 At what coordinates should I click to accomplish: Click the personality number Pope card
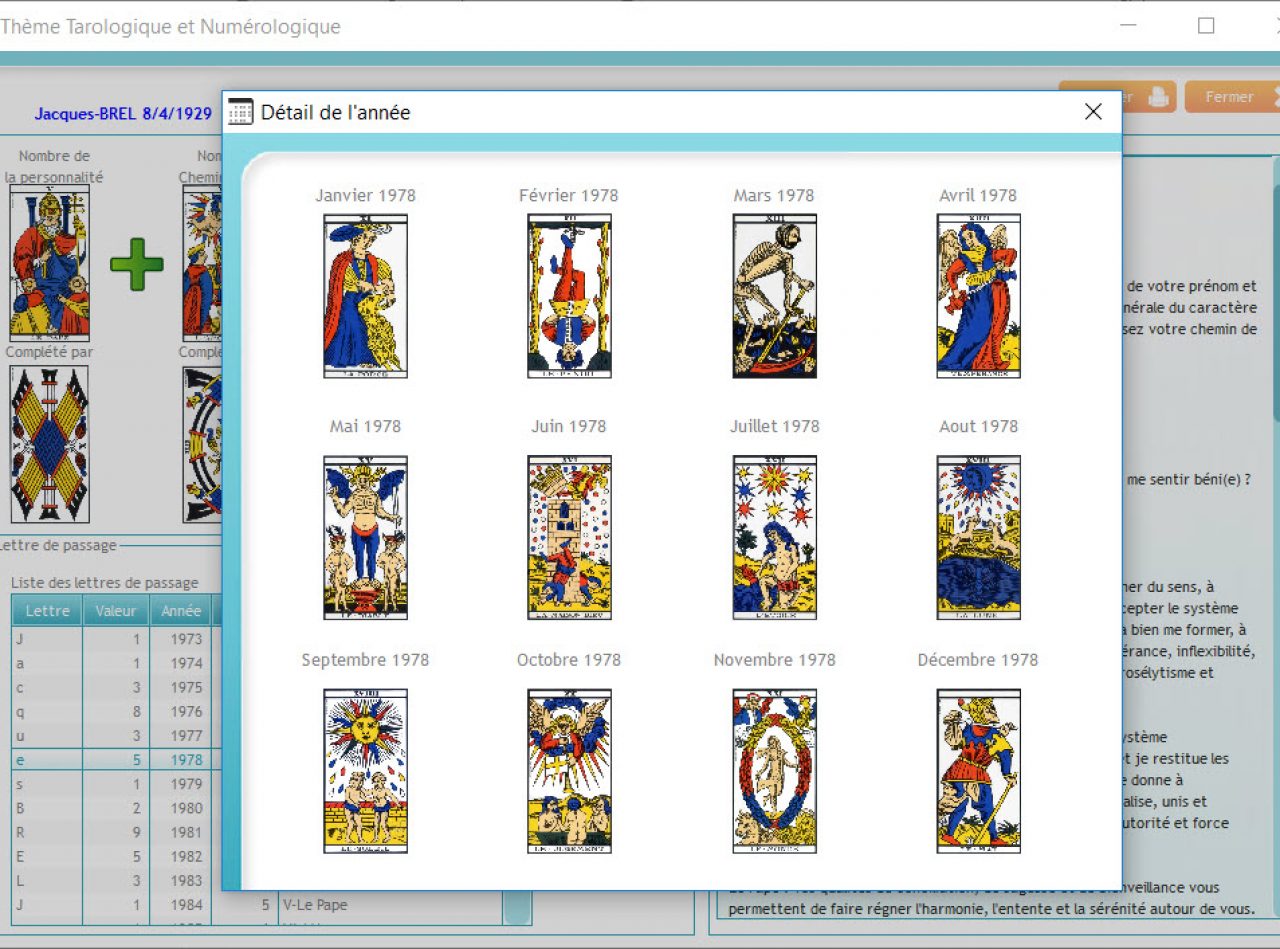[49, 262]
